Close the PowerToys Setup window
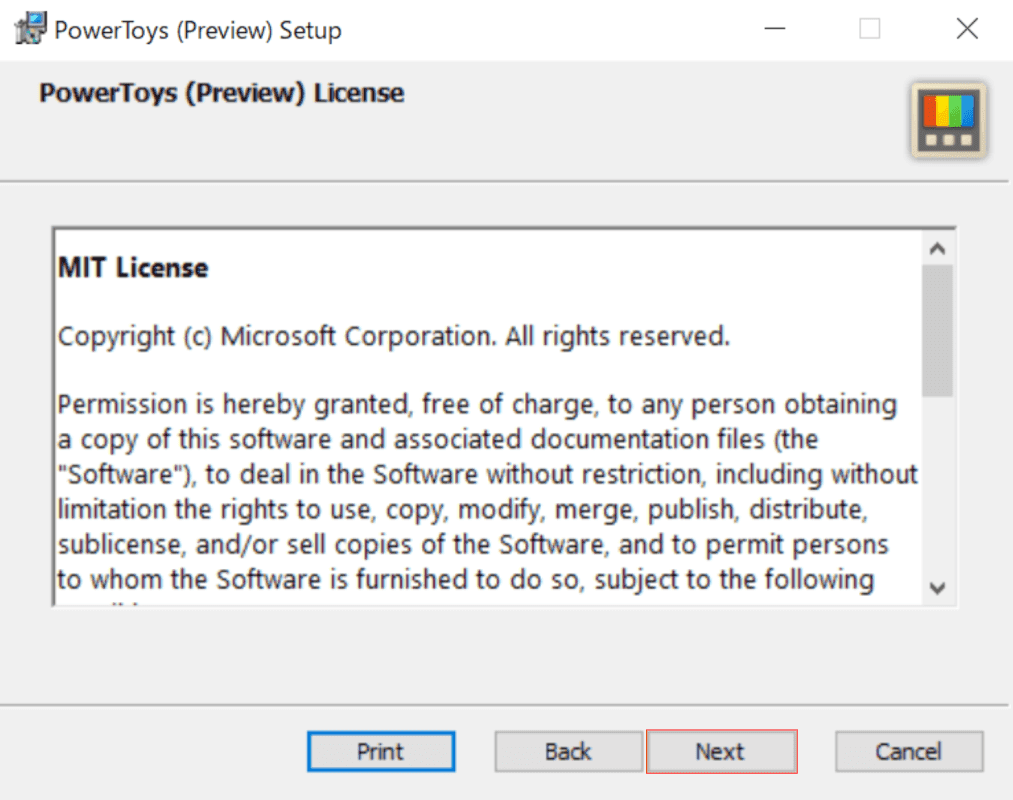Viewport: 1013px width, 800px height. pos(967,28)
